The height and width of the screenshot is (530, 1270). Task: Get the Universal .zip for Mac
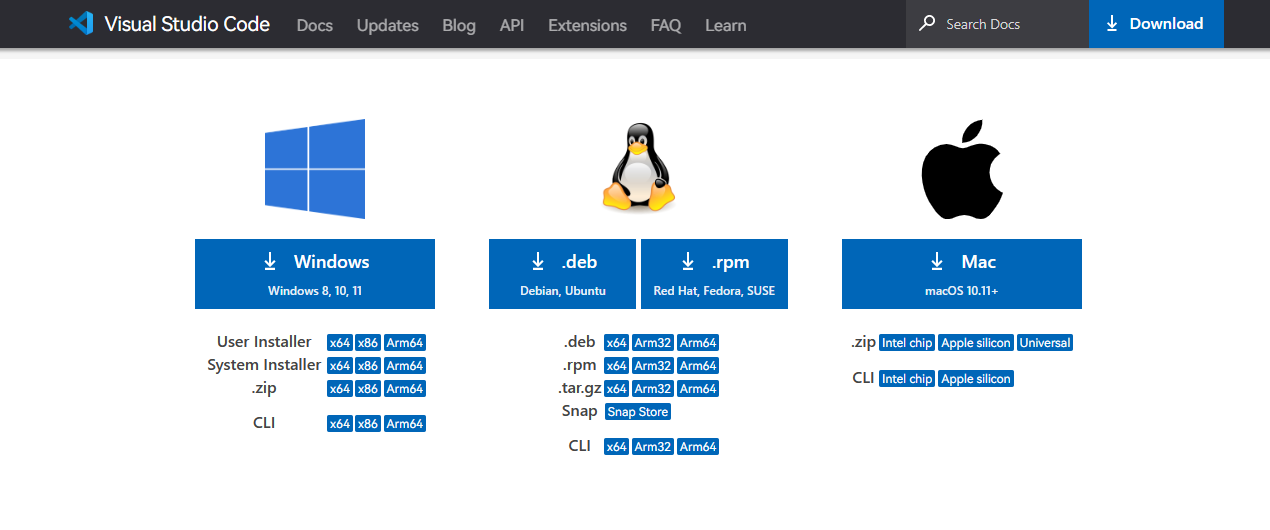(x=1045, y=343)
